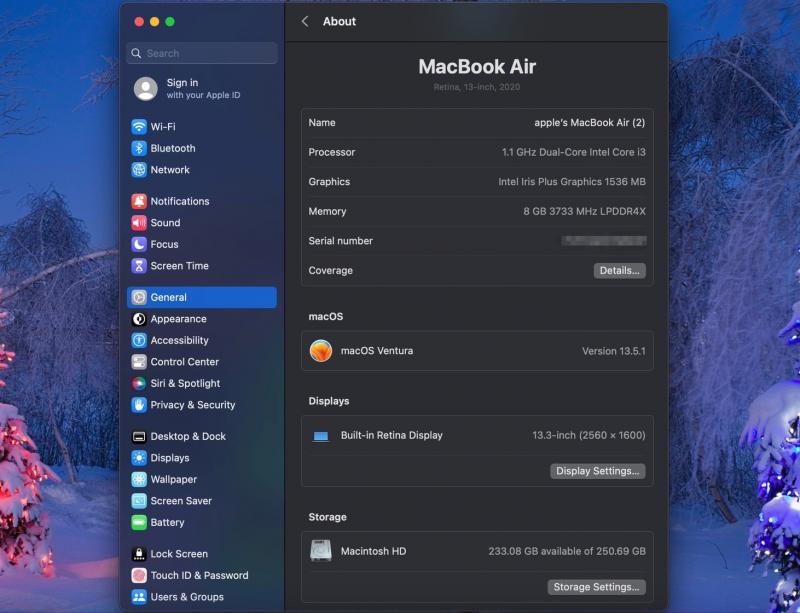Click the Apple ID avatar icon
Viewport: 800px width, 613px height.
pos(146,88)
